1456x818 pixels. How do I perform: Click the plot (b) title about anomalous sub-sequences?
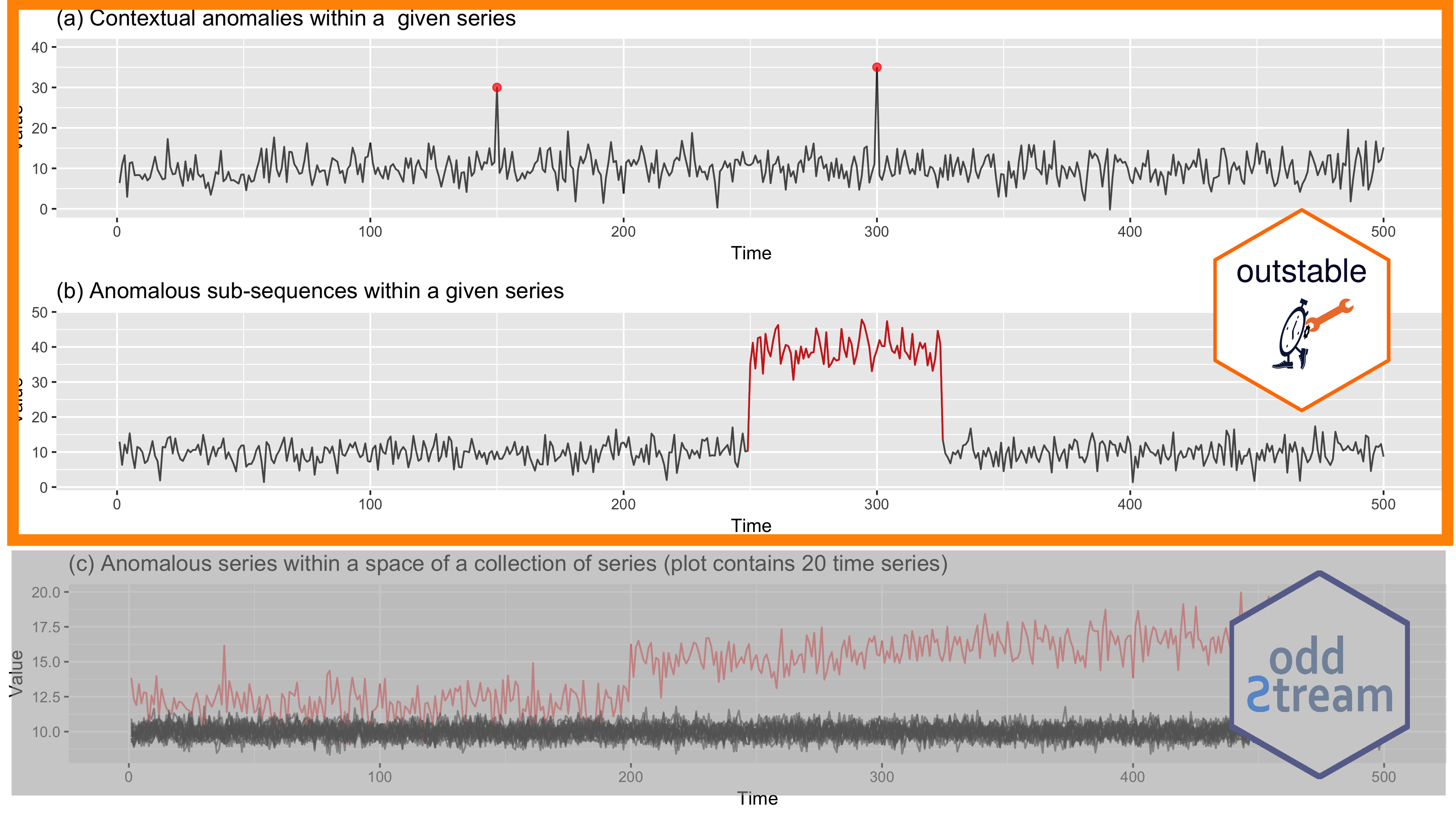coord(310,291)
